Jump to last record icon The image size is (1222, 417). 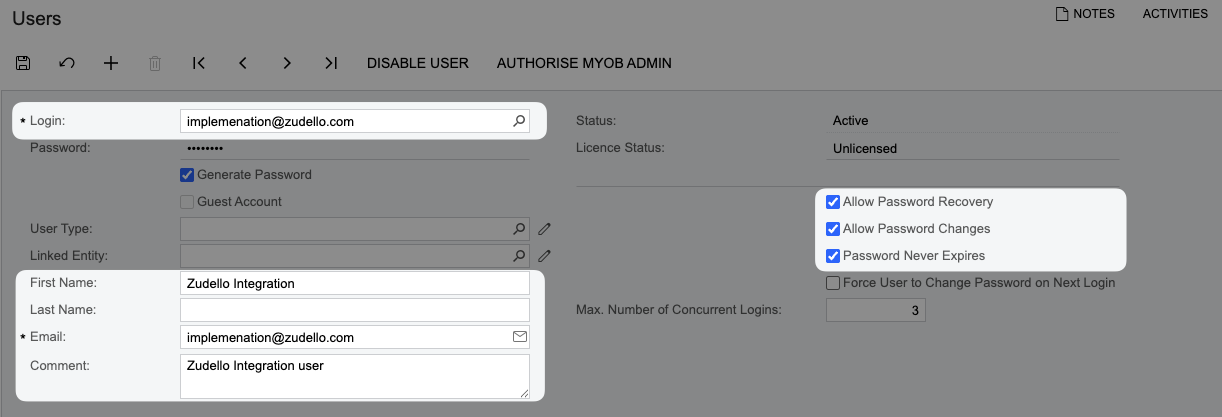[x=331, y=63]
